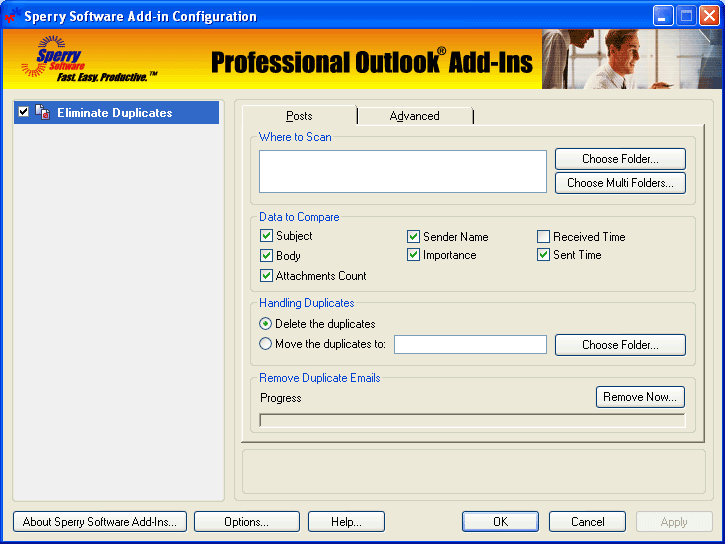Image resolution: width=725 pixels, height=544 pixels.
Task: Disable the Importance comparison checkbox
Action: [413, 255]
